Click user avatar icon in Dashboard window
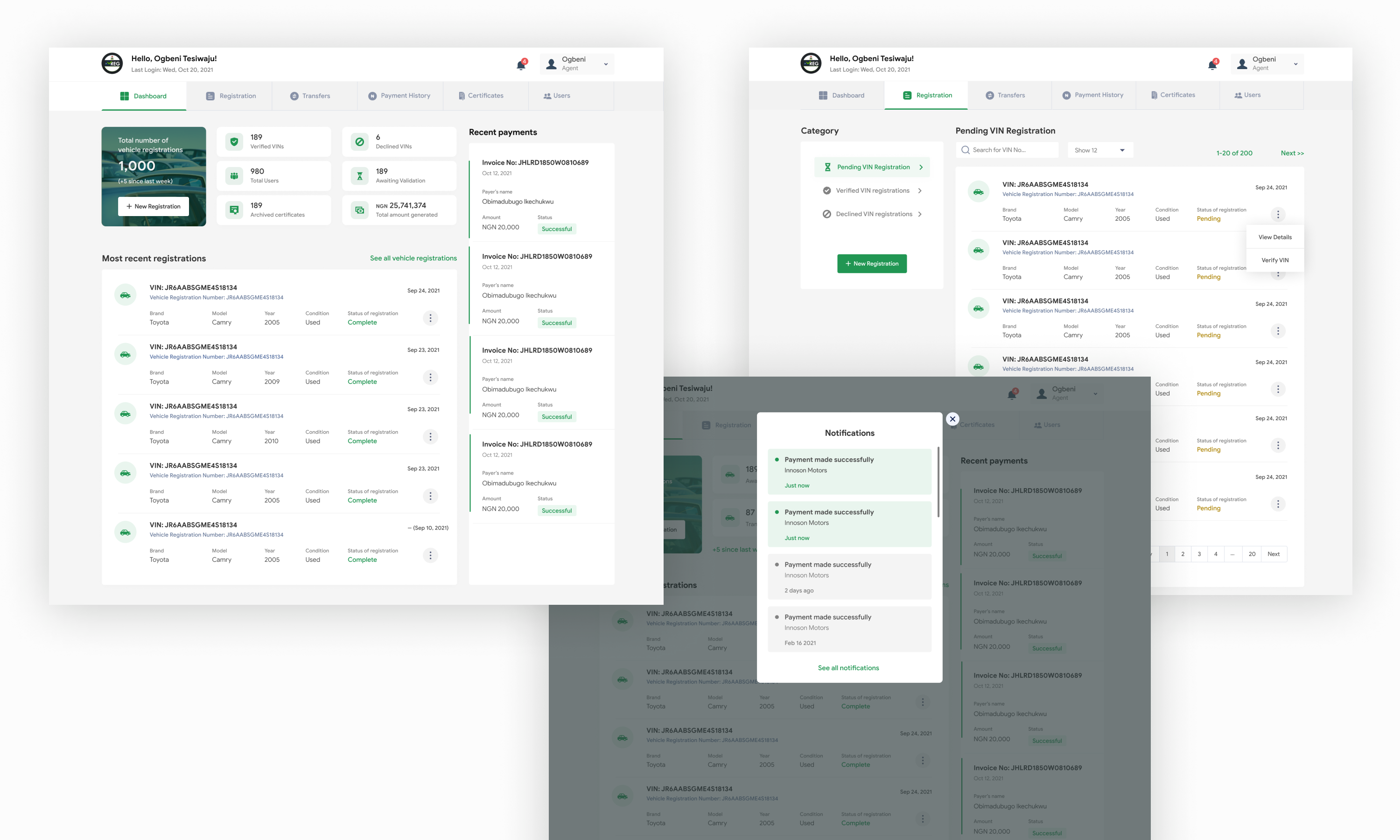 [551, 64]
